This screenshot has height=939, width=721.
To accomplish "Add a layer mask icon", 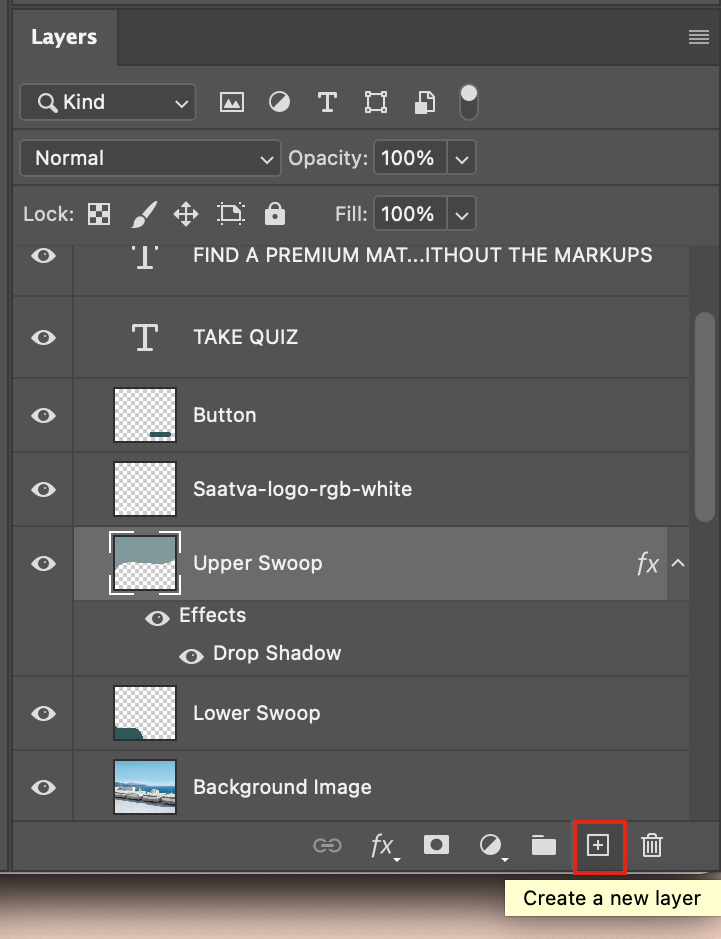I will tap(436, 845).
